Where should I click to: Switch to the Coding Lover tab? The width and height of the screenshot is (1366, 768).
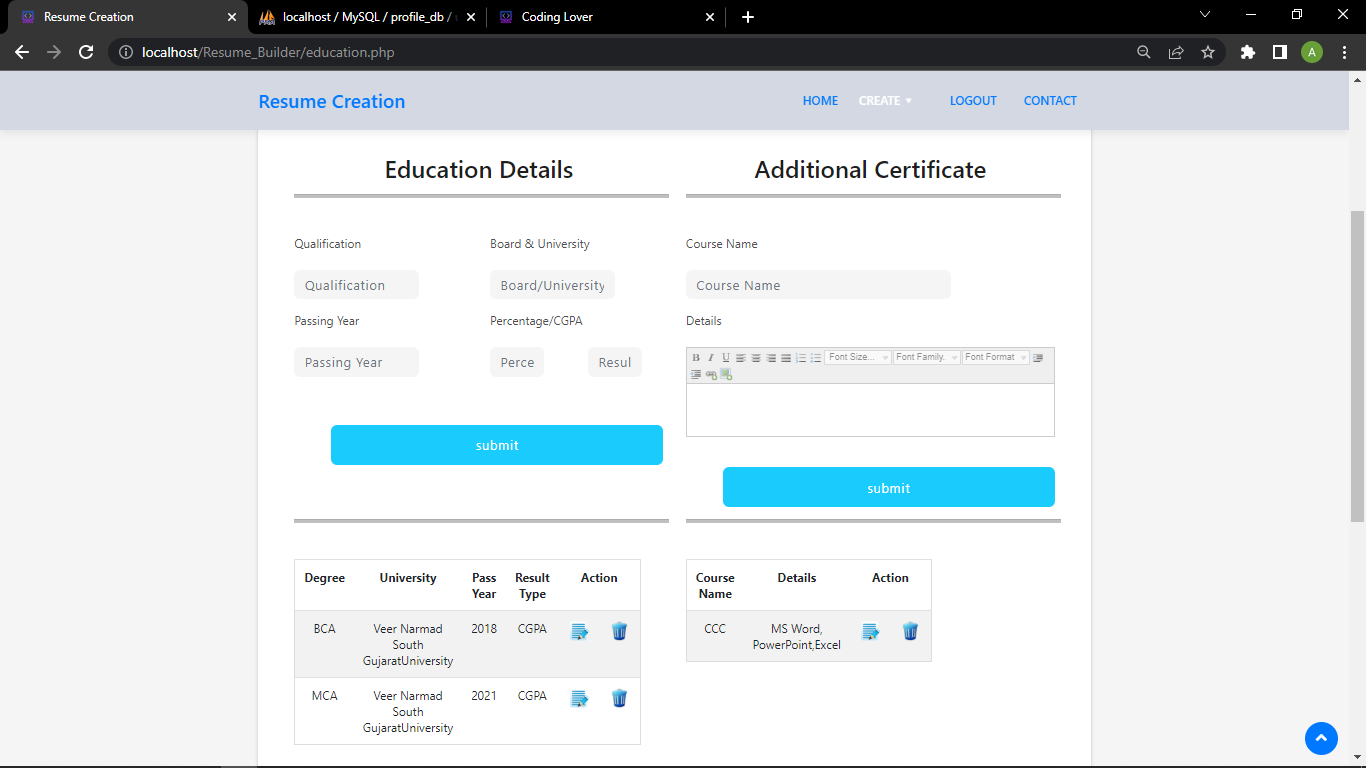[x=606, y=17]
